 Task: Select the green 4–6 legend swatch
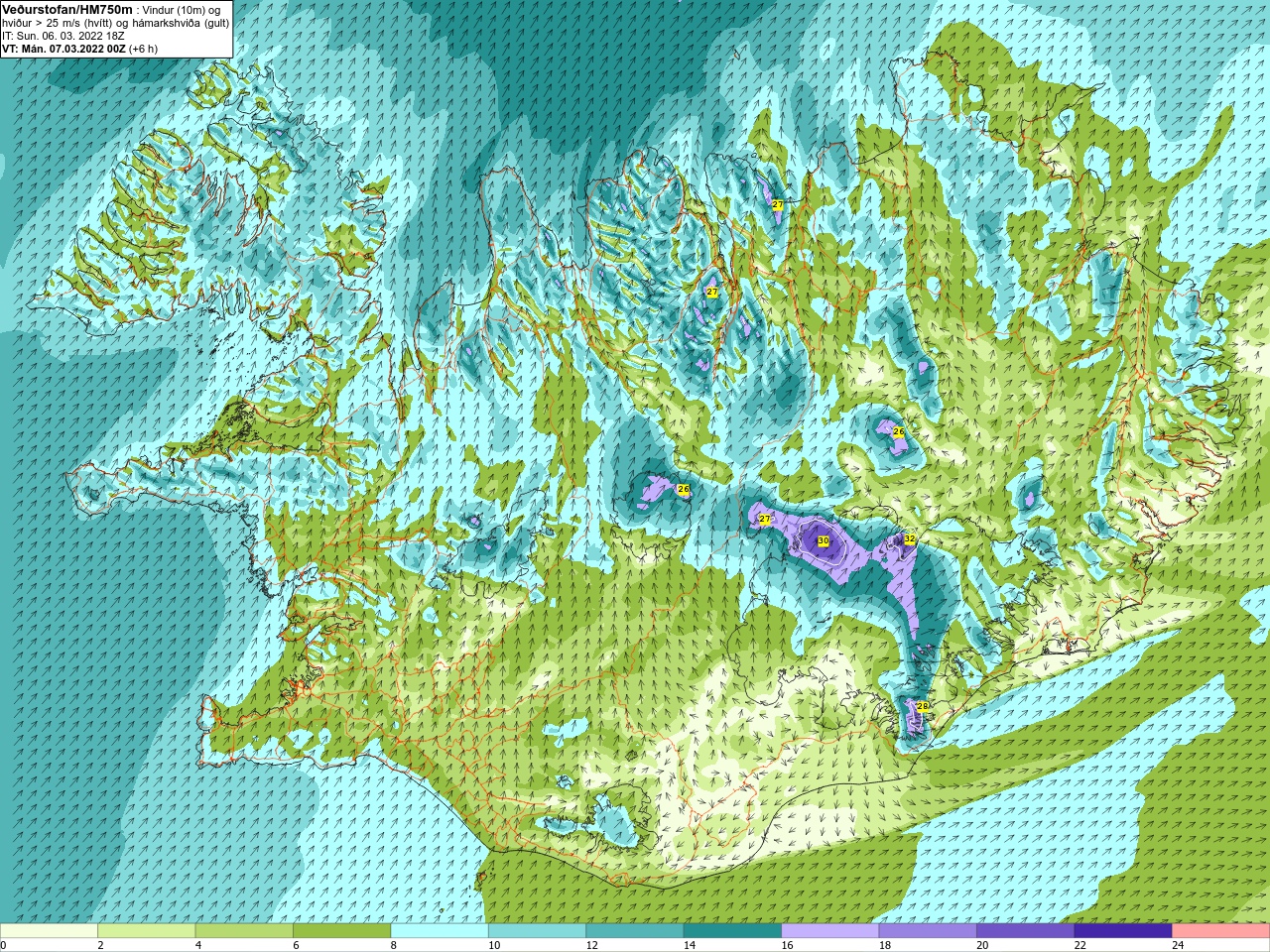click(244, 931)
